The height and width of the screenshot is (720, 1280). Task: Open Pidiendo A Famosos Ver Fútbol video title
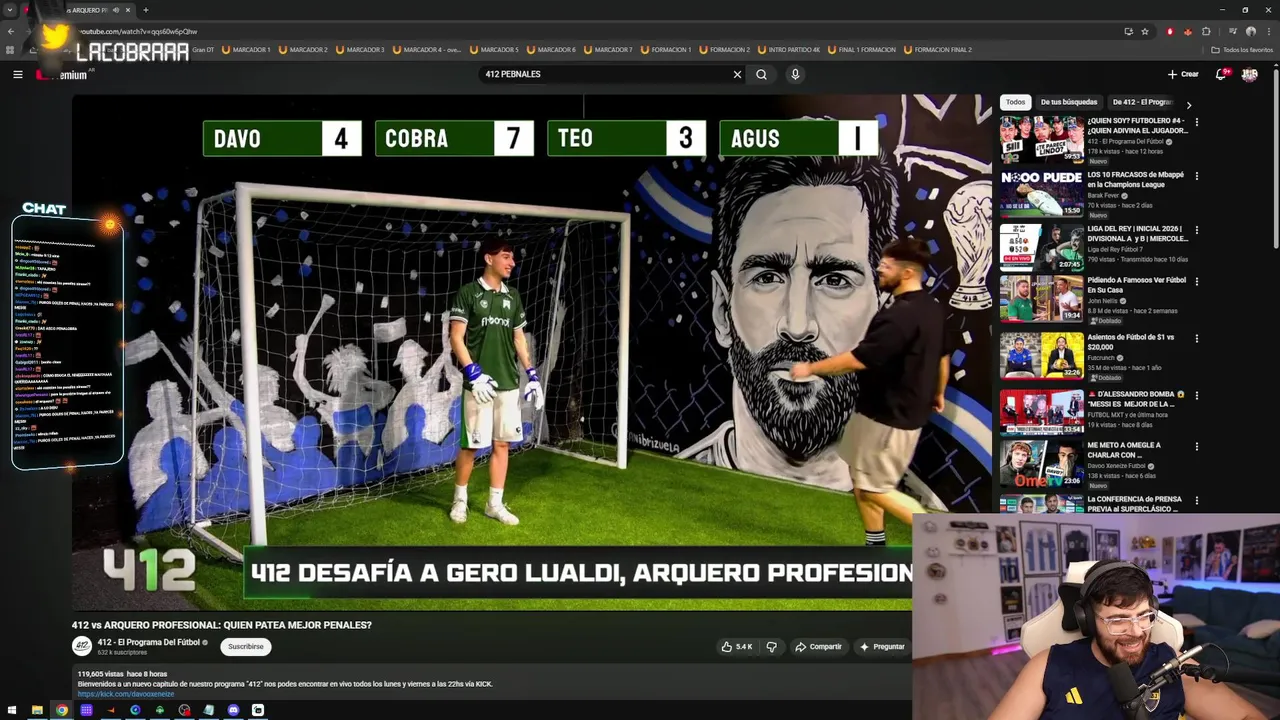[1136, 285]
